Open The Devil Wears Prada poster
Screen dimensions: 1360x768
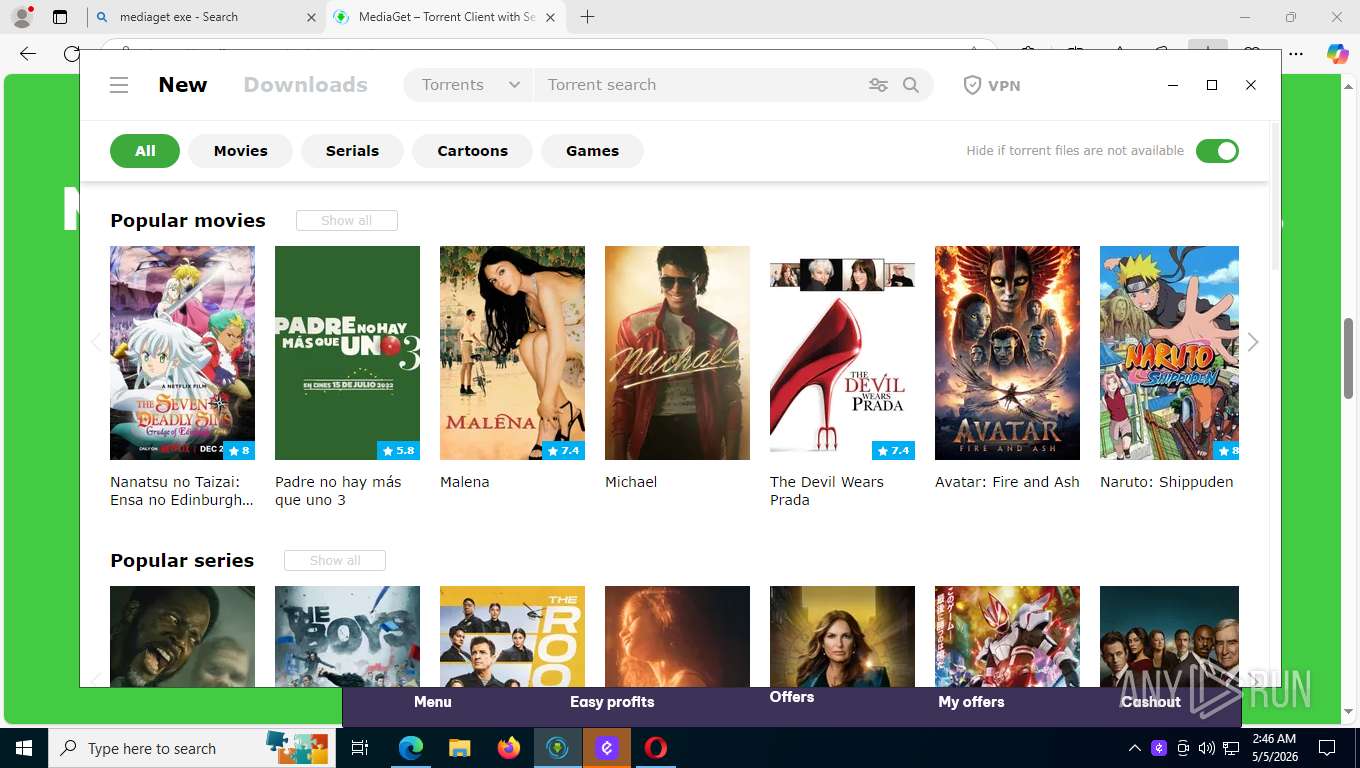click(x=842, y=353)
